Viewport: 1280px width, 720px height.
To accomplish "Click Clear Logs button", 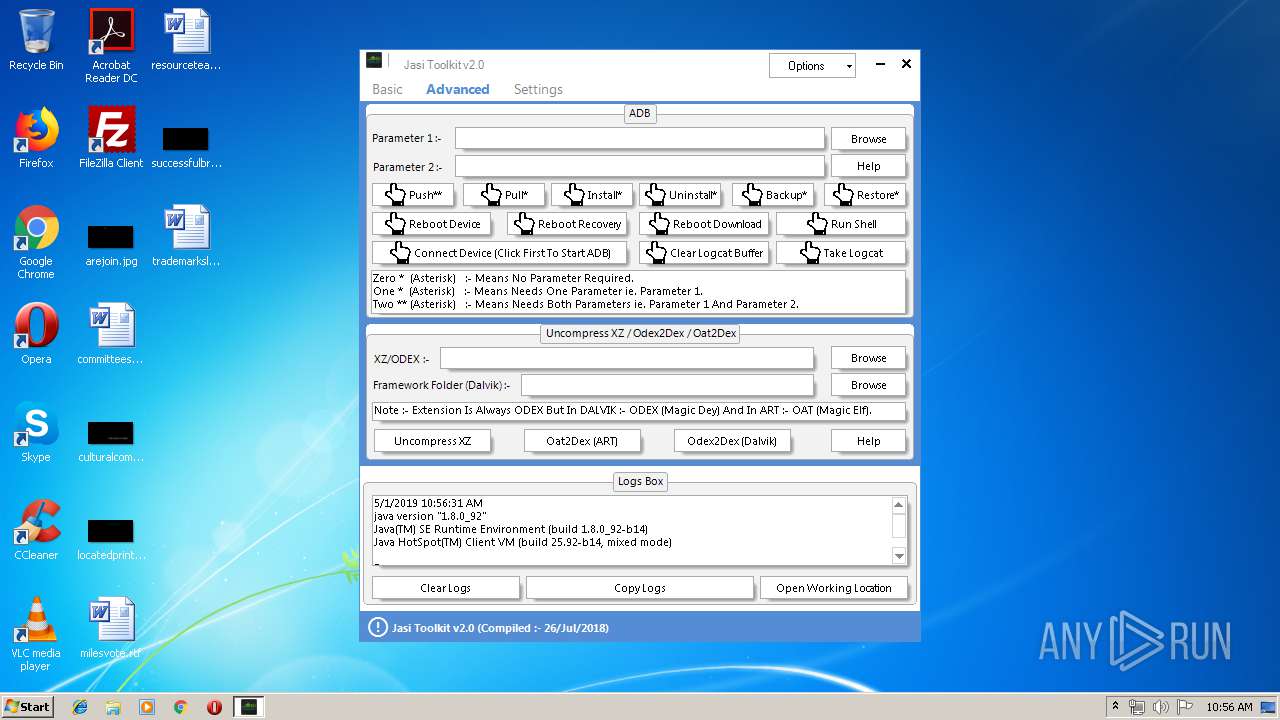I will [446, 588].
